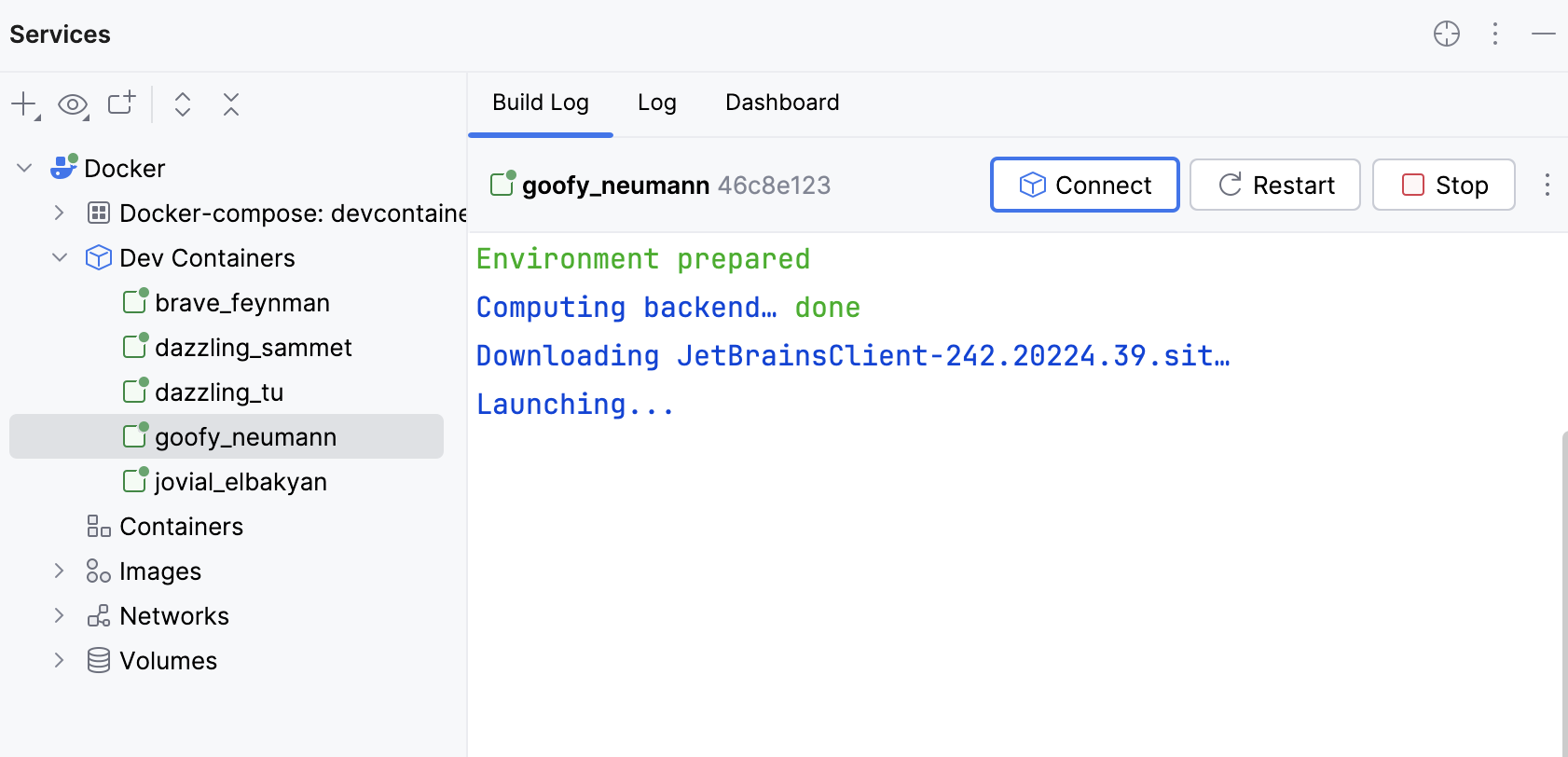Viewport: 1568px width, 757px height.
Task: Open more actions menu next to Stop
Action: 1547,185
